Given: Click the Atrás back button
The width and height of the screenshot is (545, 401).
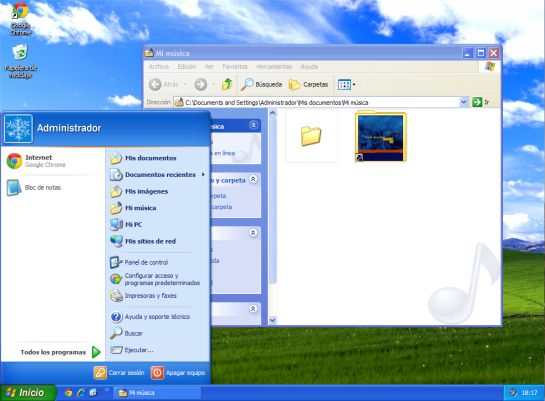Looking at the screenshot, I should pos(163,84).
